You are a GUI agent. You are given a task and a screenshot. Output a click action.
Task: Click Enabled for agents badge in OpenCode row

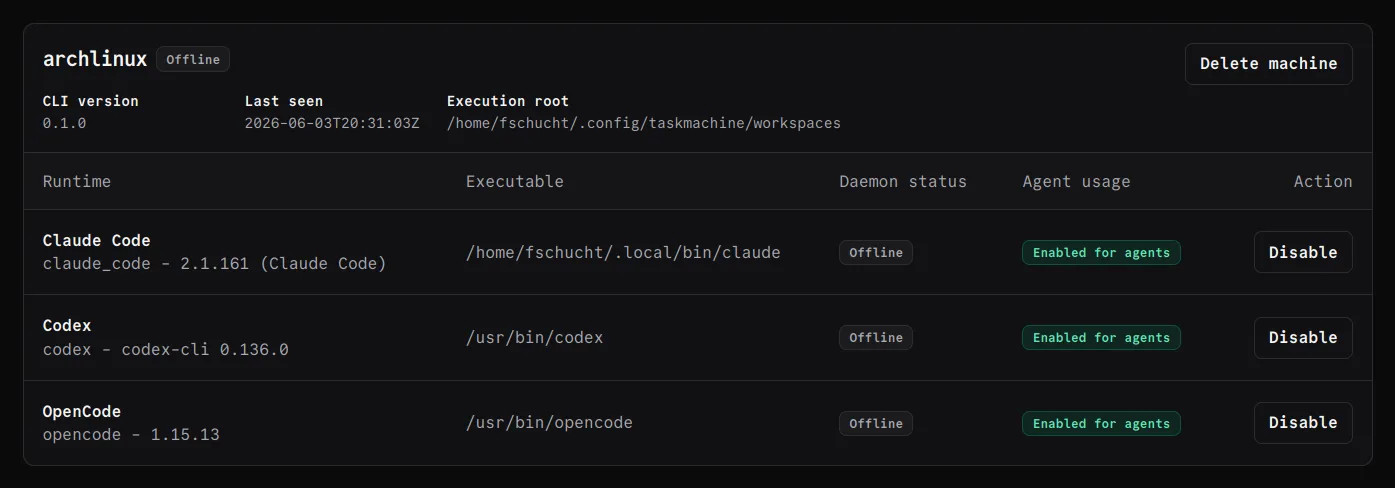1101,423
